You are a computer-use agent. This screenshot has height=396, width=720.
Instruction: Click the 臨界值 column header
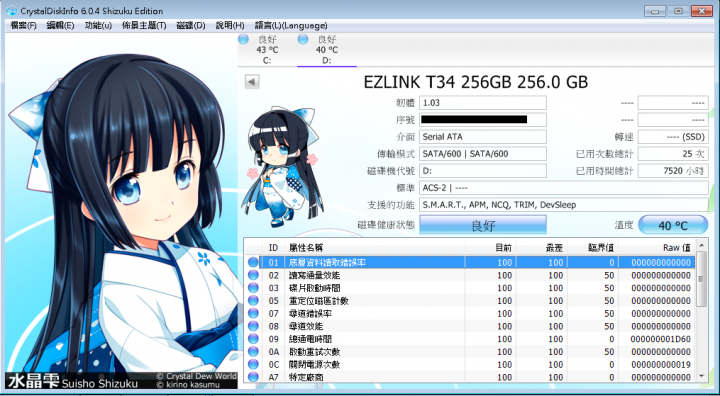coord(593,248)
